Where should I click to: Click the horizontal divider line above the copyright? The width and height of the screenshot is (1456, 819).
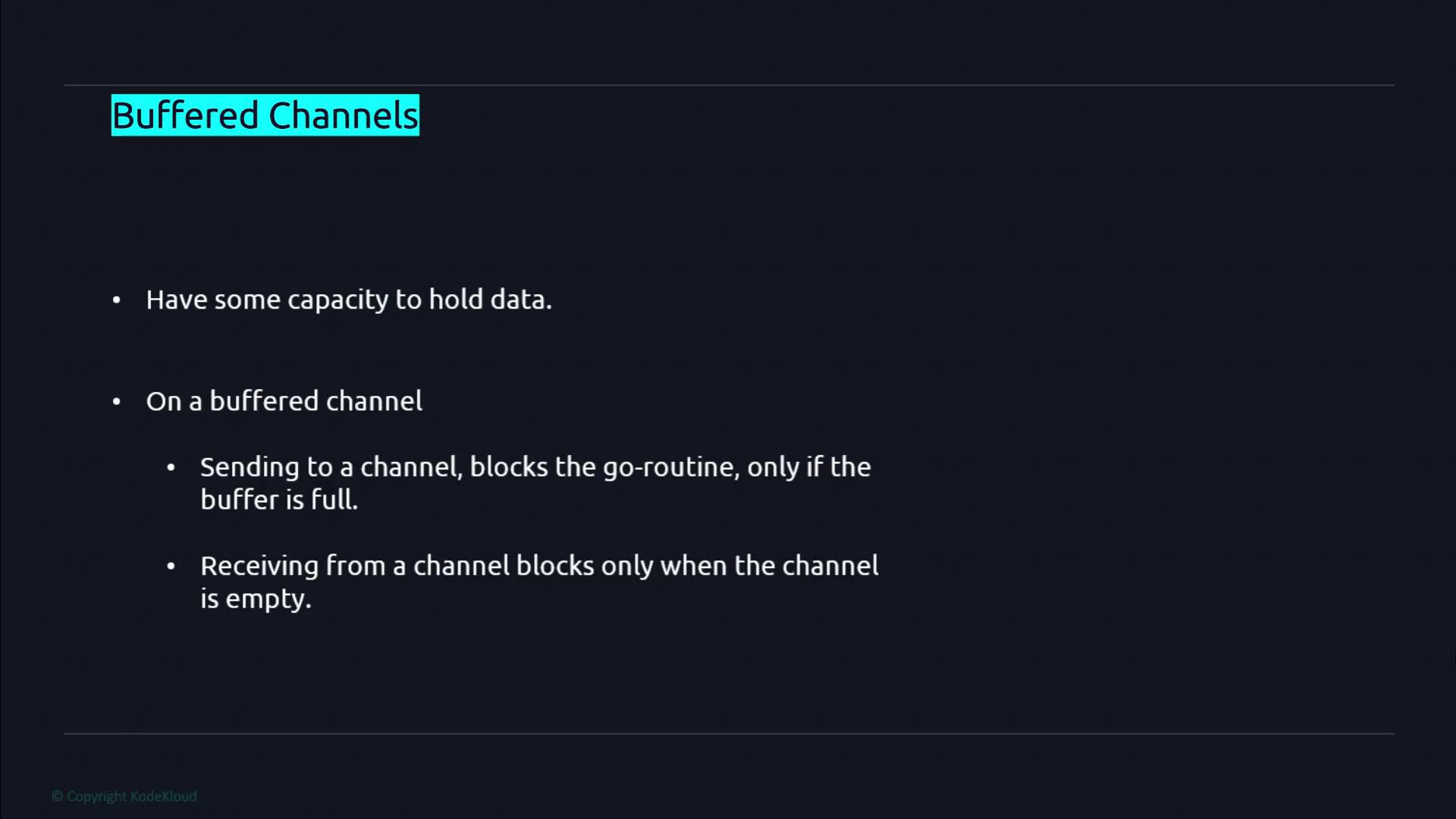[728, 733]
